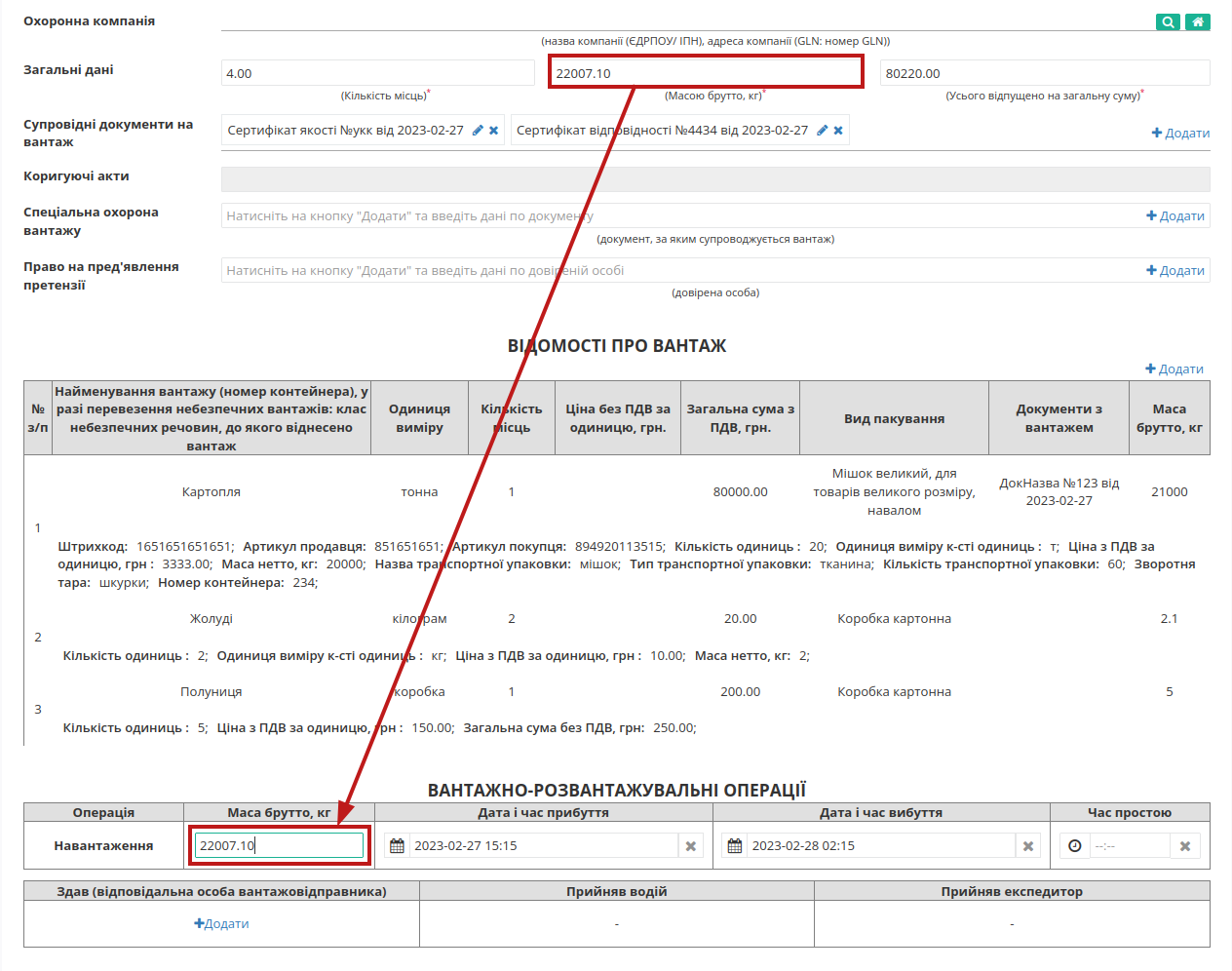
Task: Add a cargo item in Відомості про вантаж
Action: pos(1174,369)
